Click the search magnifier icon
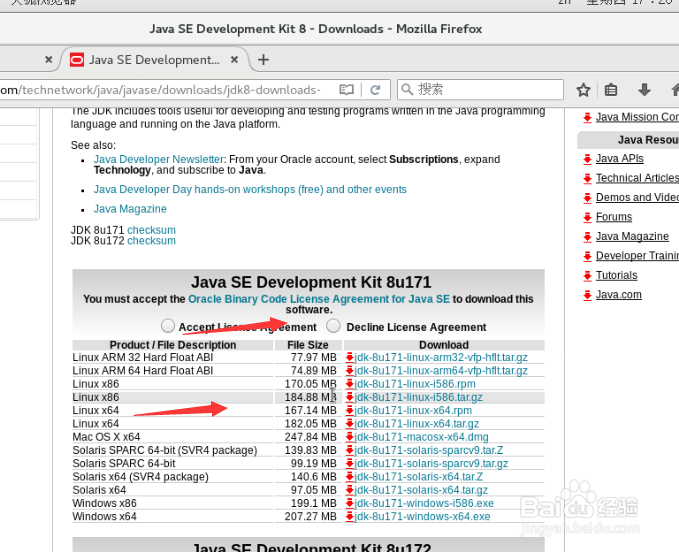 407,90
